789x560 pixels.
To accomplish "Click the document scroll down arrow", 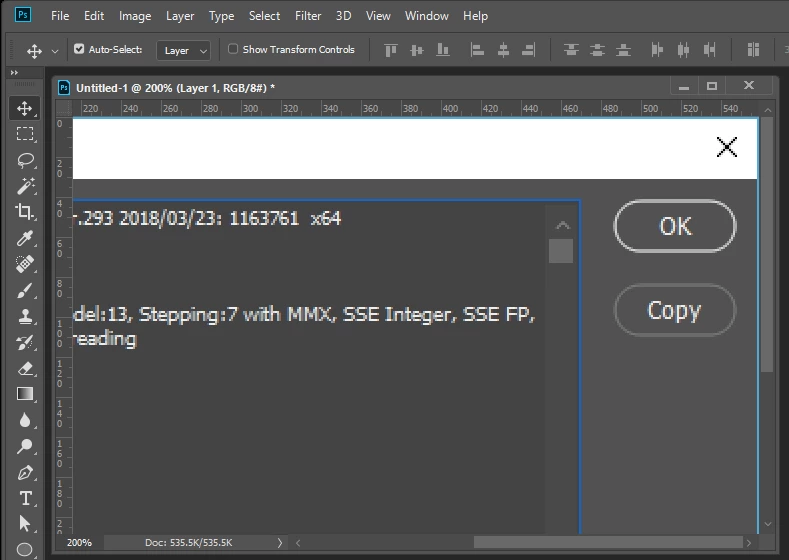I will click(768, 524).
